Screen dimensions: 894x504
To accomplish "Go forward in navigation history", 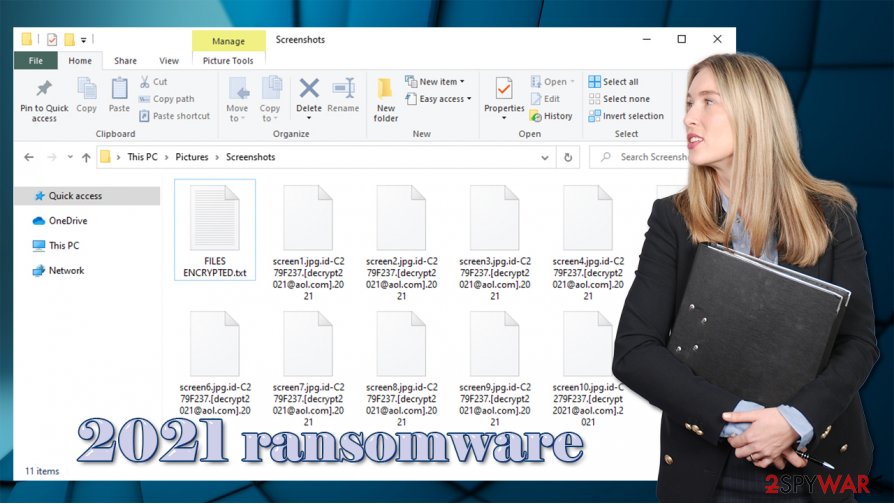I will tap(51, 157).
